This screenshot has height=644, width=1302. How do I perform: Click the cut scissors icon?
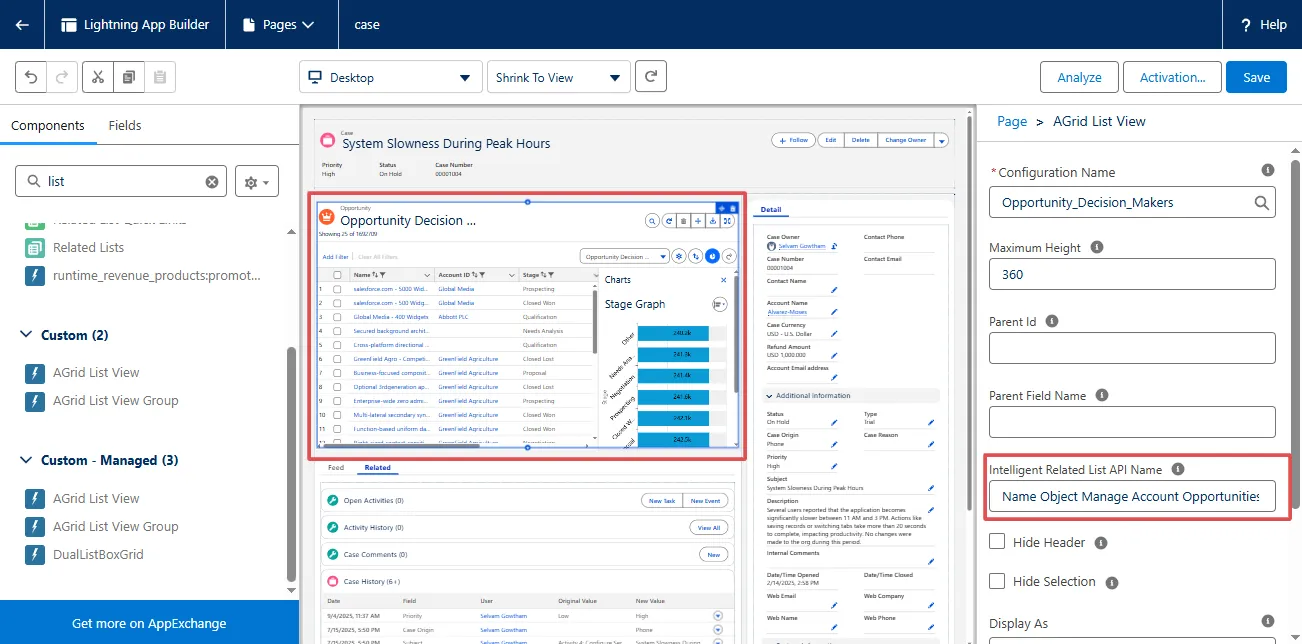click(x=97, y=77)
